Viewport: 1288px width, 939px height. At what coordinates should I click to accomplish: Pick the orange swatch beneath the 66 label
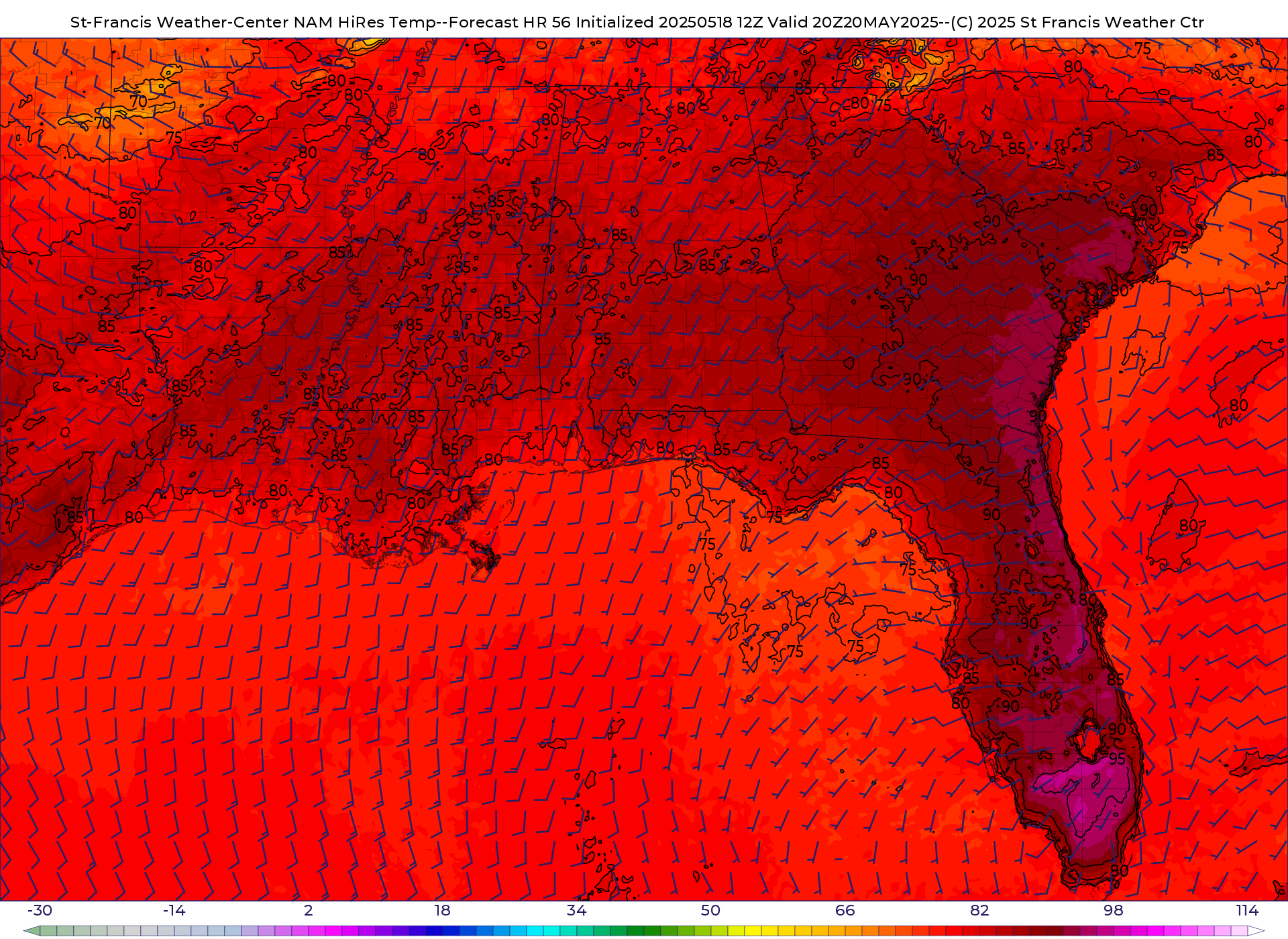click(x=853, y=931)
